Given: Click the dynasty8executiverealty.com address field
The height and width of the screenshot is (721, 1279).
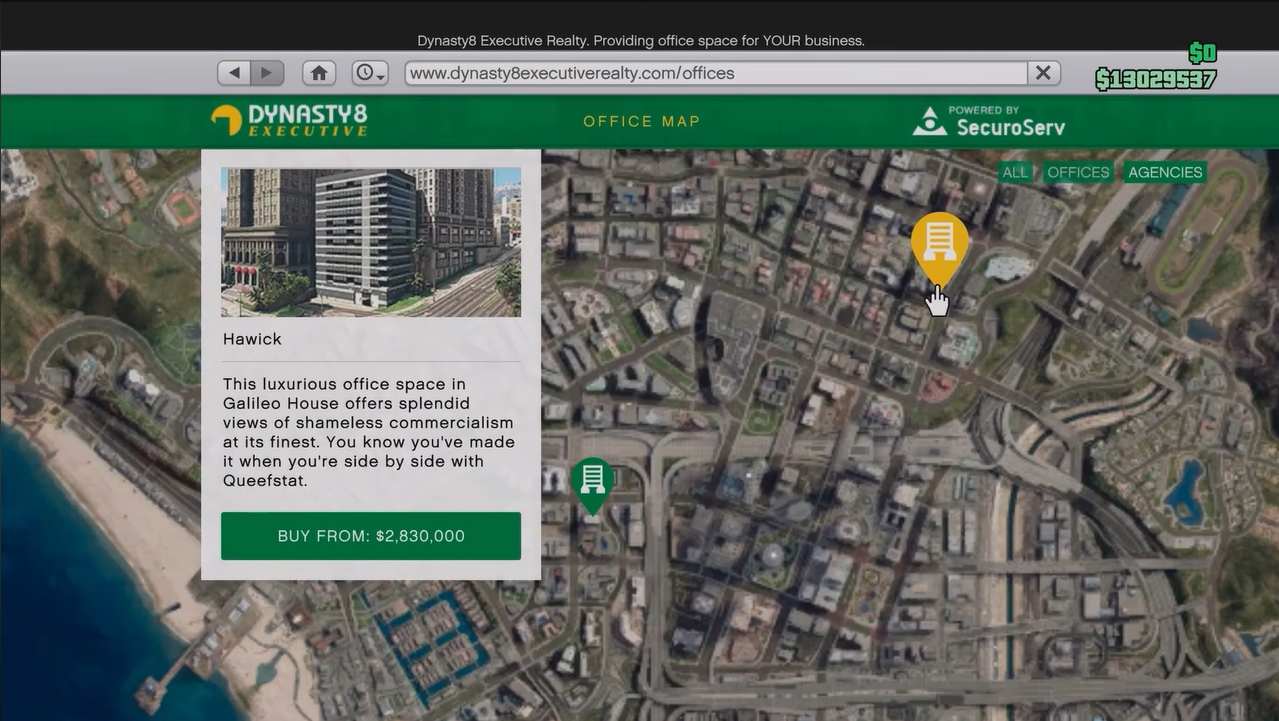Looking at the screenshot, I should pyautogui.click(x=715, y=73).
